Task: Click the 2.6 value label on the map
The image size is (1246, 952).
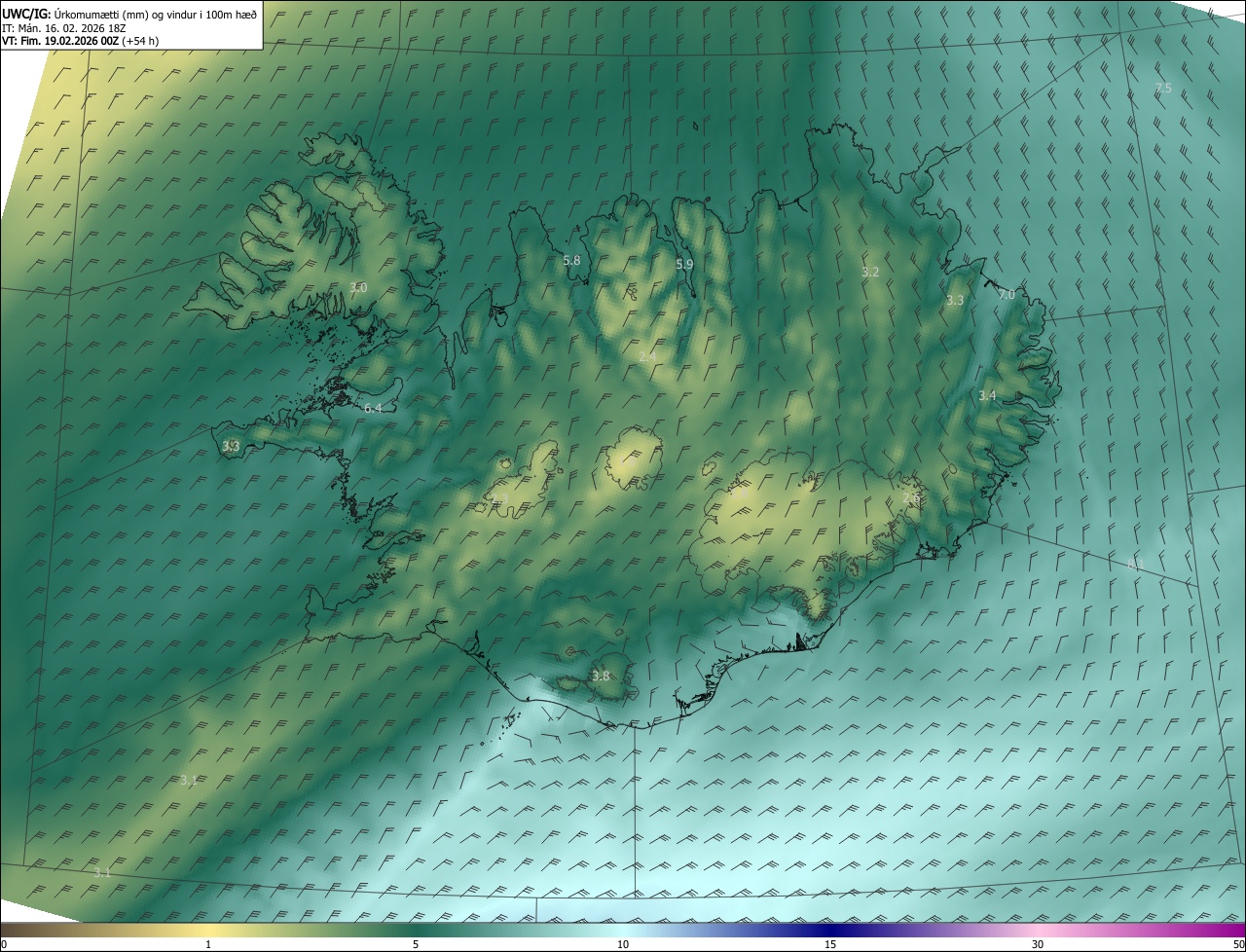Action: click(911, 498)
